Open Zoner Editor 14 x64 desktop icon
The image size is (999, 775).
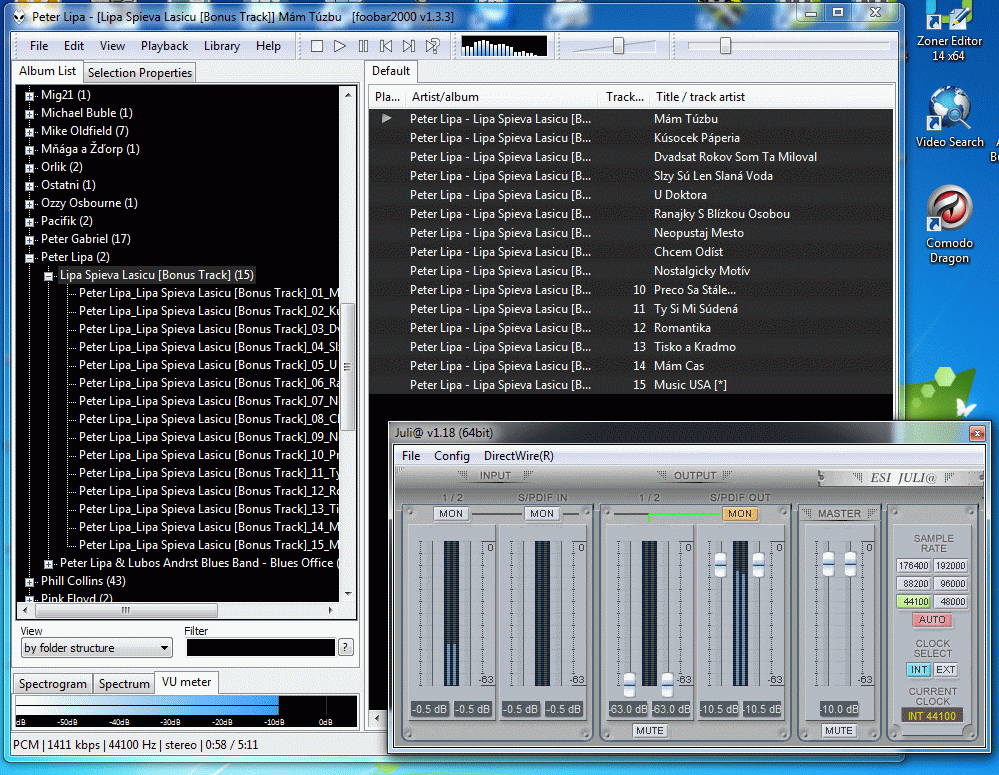(x=949, y=32)
